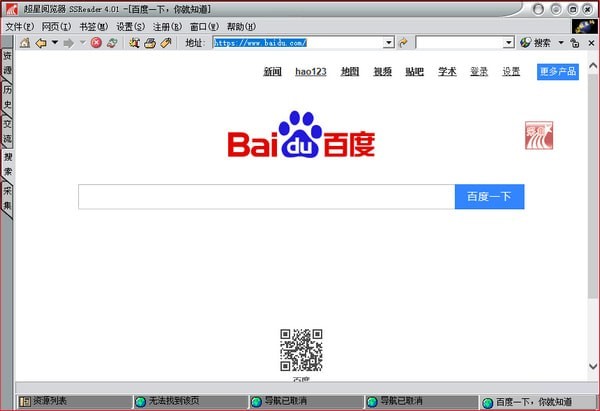The height and width of the screenshot is (411, 600).
Task: Open the hao123 link
Action: coord(311,72)
